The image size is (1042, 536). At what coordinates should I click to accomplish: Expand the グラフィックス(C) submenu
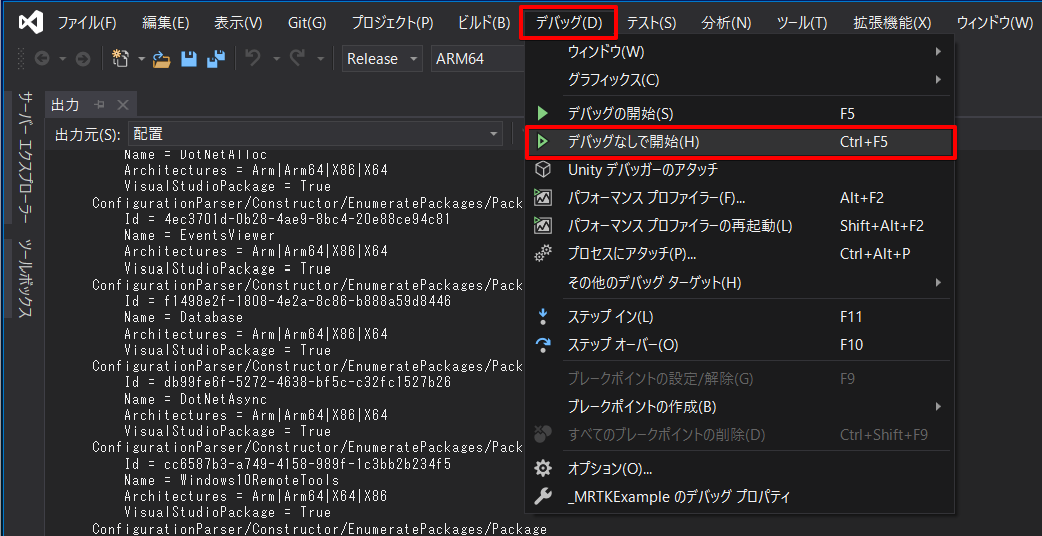point(739,80)
